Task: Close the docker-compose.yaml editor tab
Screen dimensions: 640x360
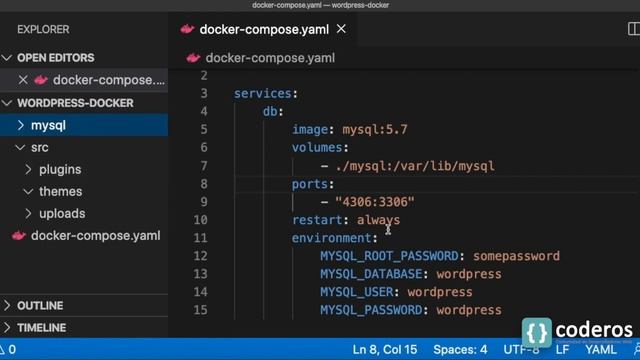Action: tap(341, 29)
